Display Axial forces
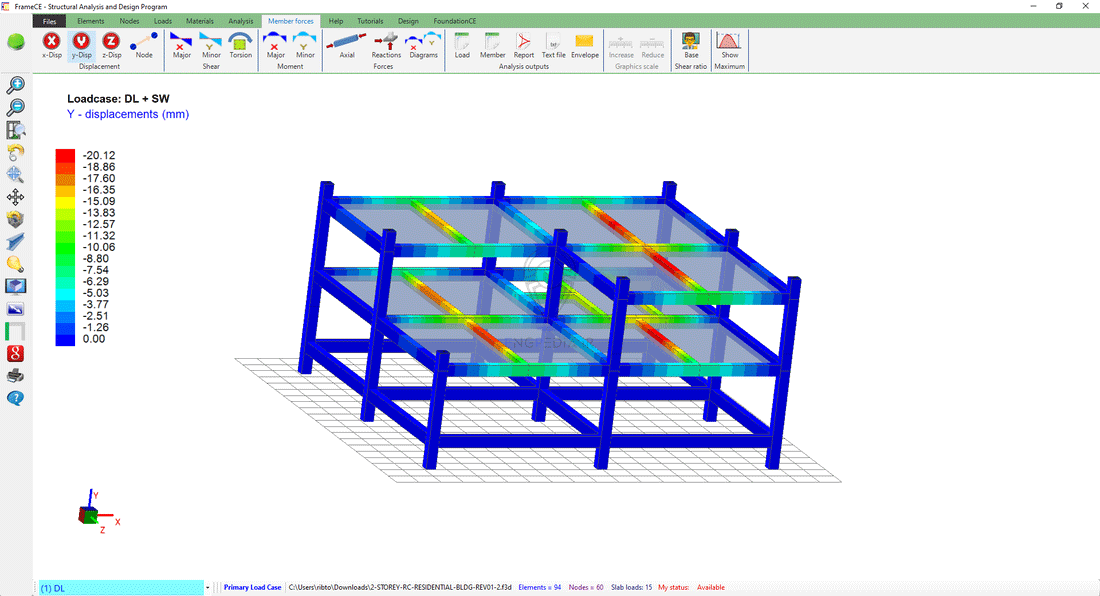This screenshot has width=1100, height=596. pos(347,44)
